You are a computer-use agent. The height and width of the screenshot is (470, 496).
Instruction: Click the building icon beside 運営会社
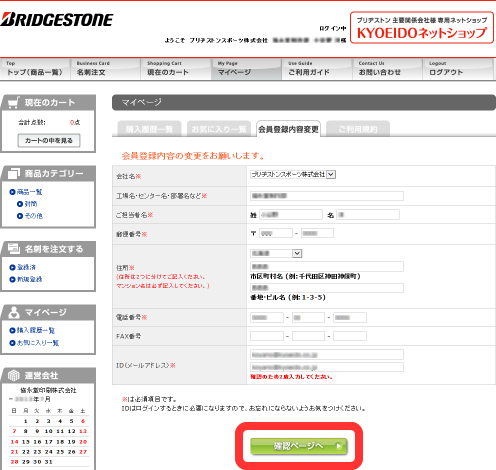[x=14, y=375]
